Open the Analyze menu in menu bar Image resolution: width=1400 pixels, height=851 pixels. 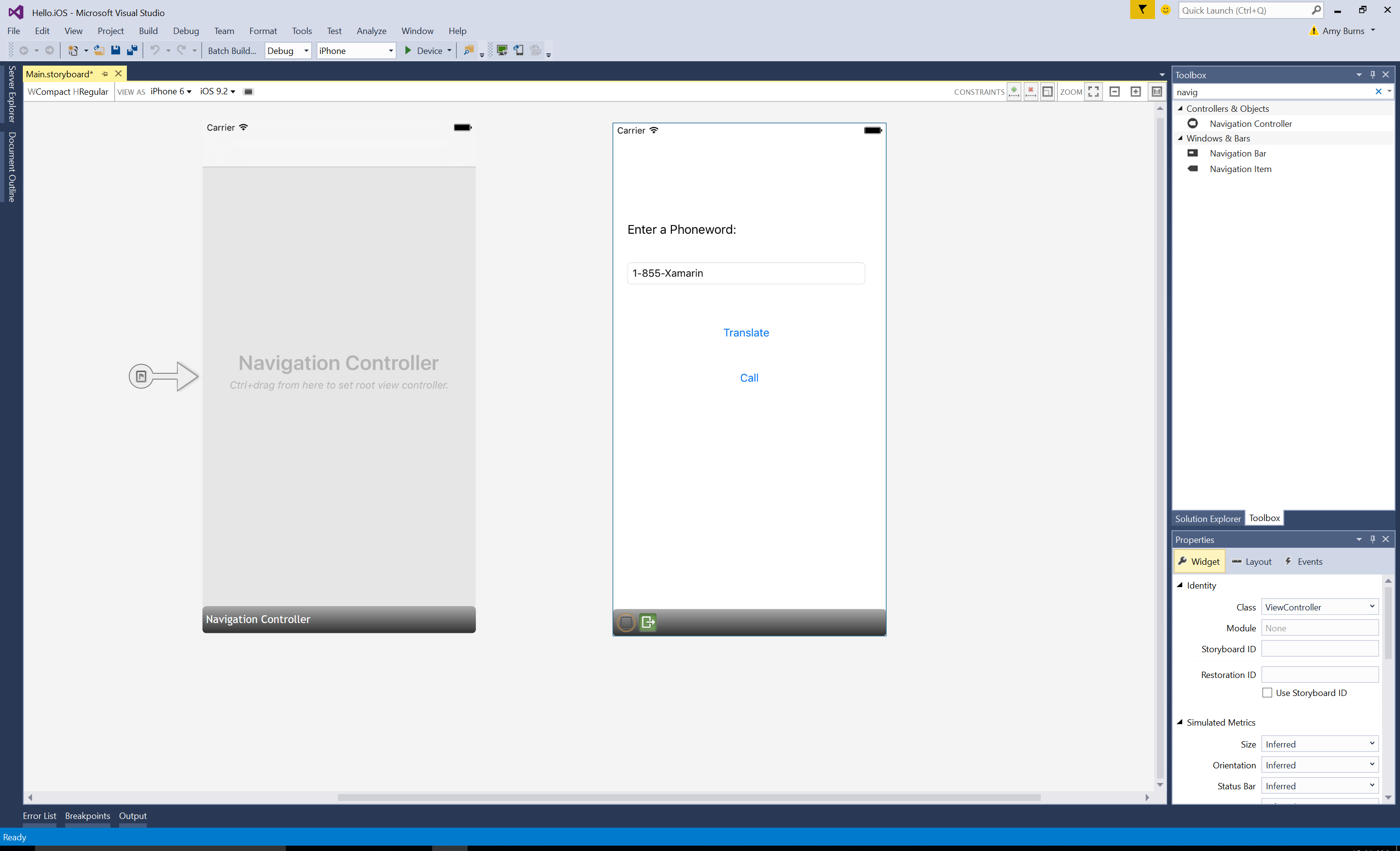pyautogui.click(x=372, y=30)
